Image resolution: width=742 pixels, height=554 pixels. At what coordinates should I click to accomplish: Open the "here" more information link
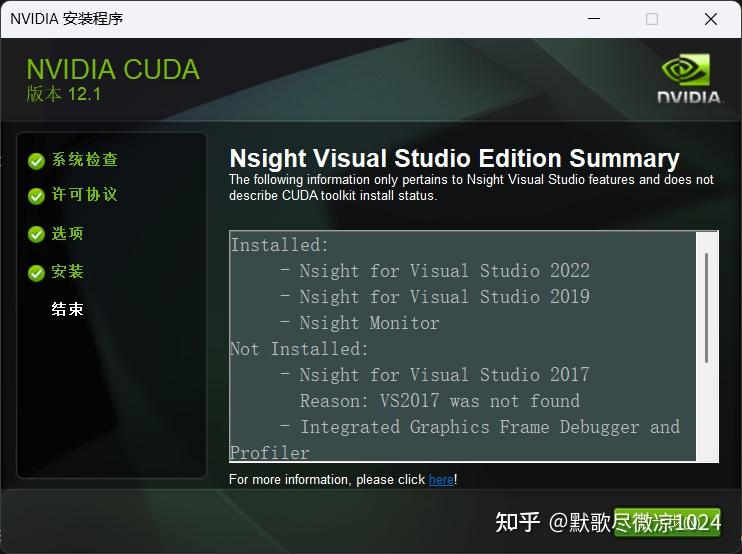tap(441, 480)
